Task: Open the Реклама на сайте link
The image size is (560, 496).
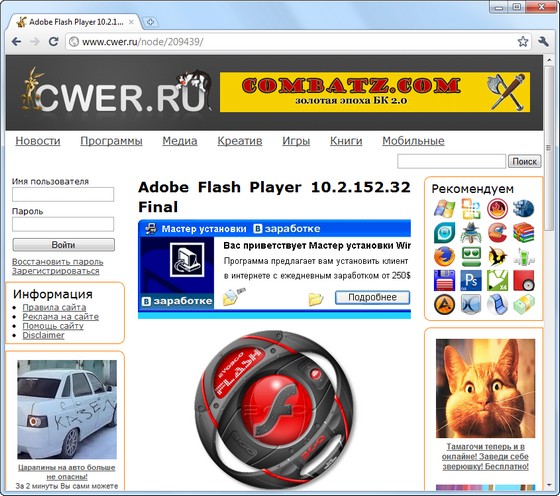Action: pyautogui.click(x=60, y=317)
